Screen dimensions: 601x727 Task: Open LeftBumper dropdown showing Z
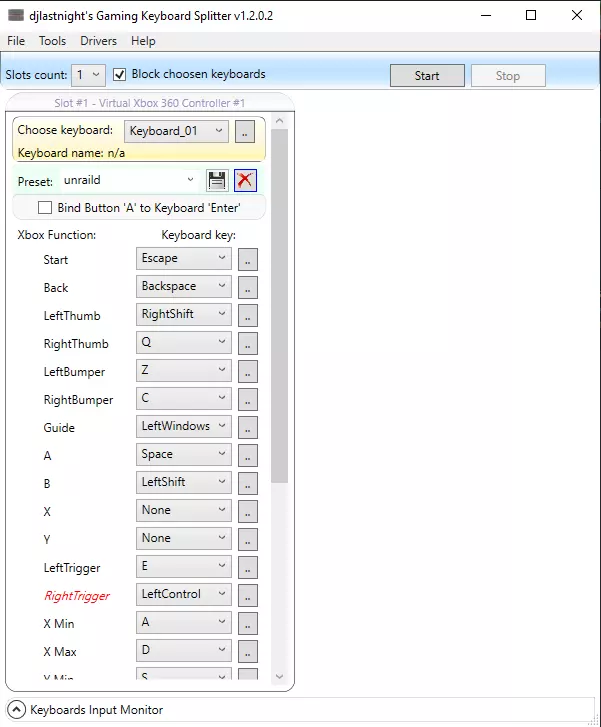click(184, 370)
